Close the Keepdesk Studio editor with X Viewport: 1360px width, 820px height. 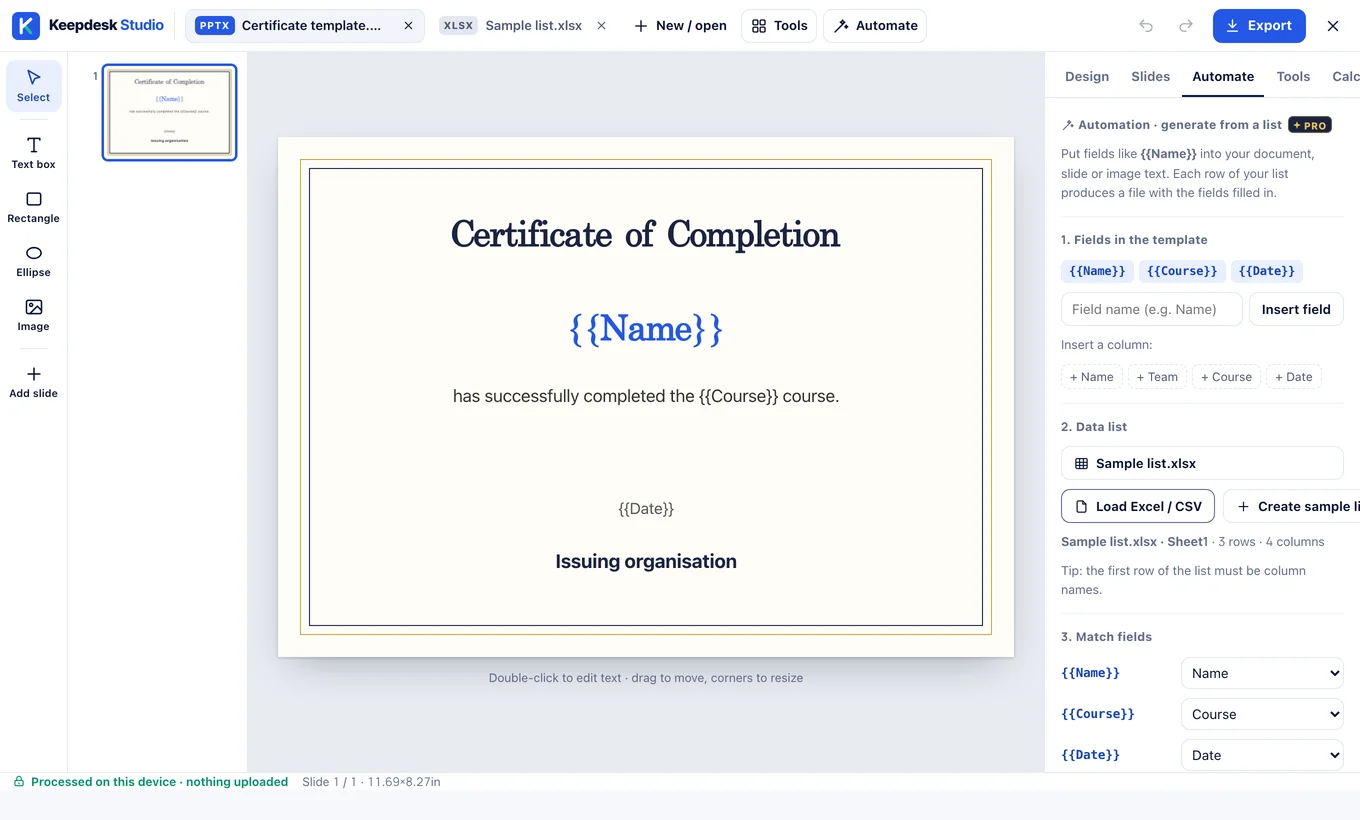pos(1333,26)
